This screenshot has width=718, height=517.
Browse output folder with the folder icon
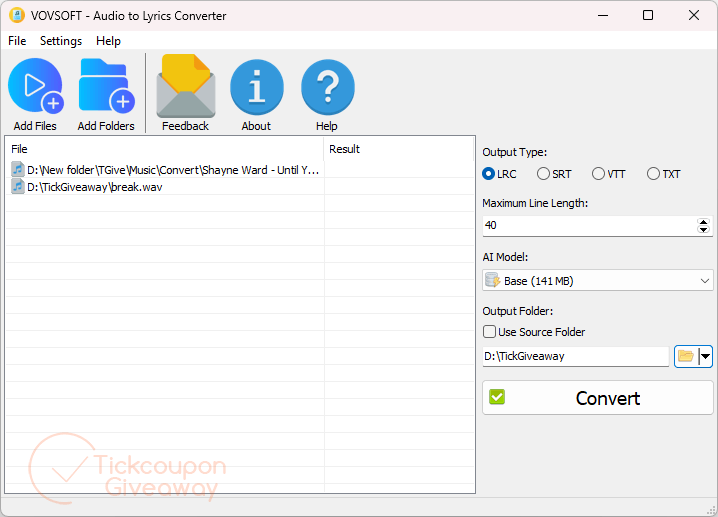[685, 356]
